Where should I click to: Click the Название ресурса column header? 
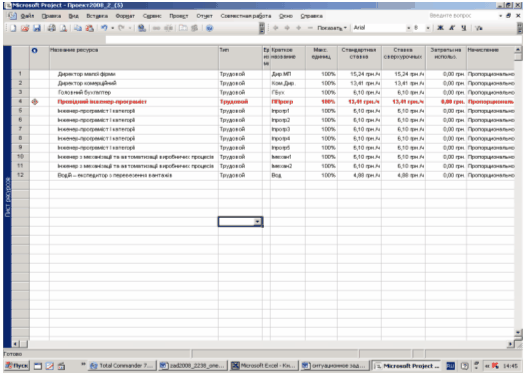tap(134, 58)
